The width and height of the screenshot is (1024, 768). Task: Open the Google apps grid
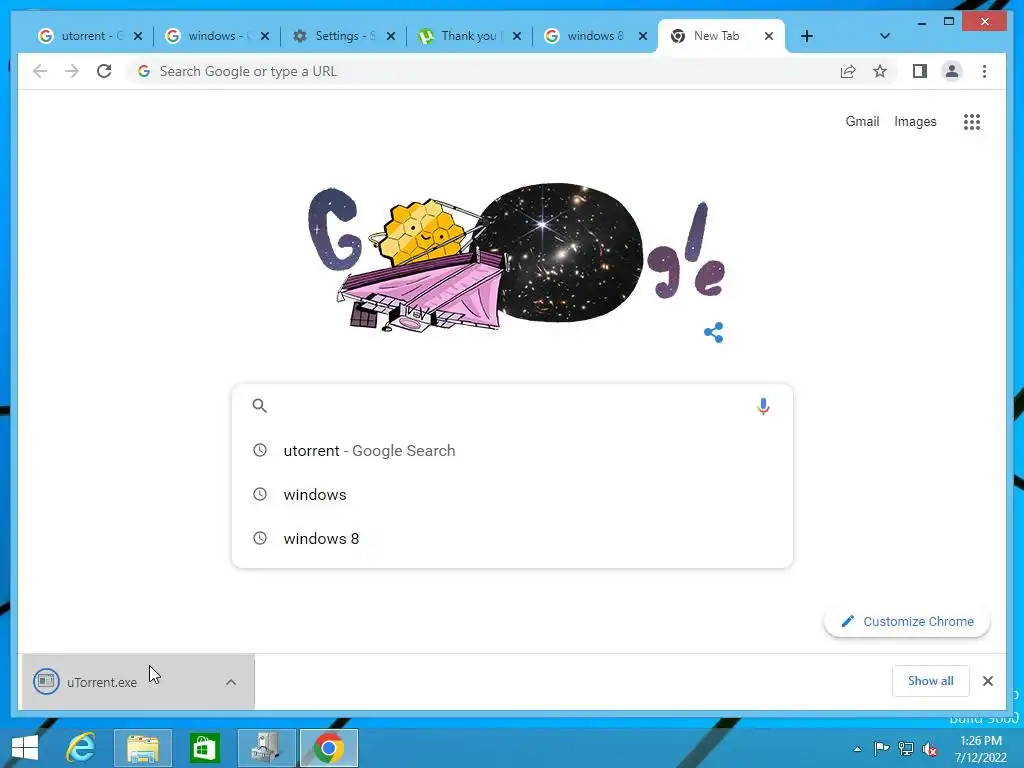(x=972, y=121)
